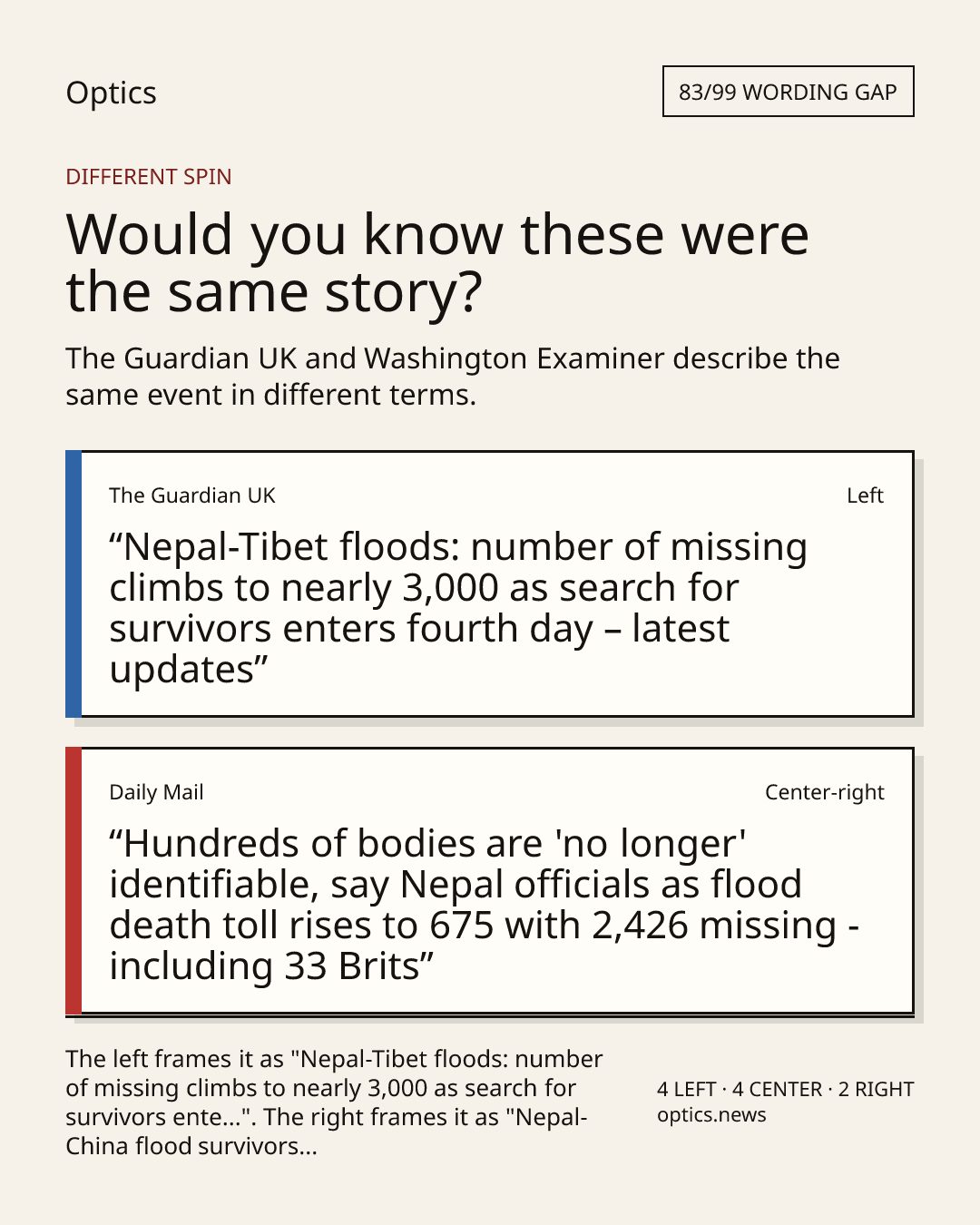Viewport: 980px width, 1225px height.
Task: Select the Nepal-Tibet floods headline text
Action: [x=458, y=608]
